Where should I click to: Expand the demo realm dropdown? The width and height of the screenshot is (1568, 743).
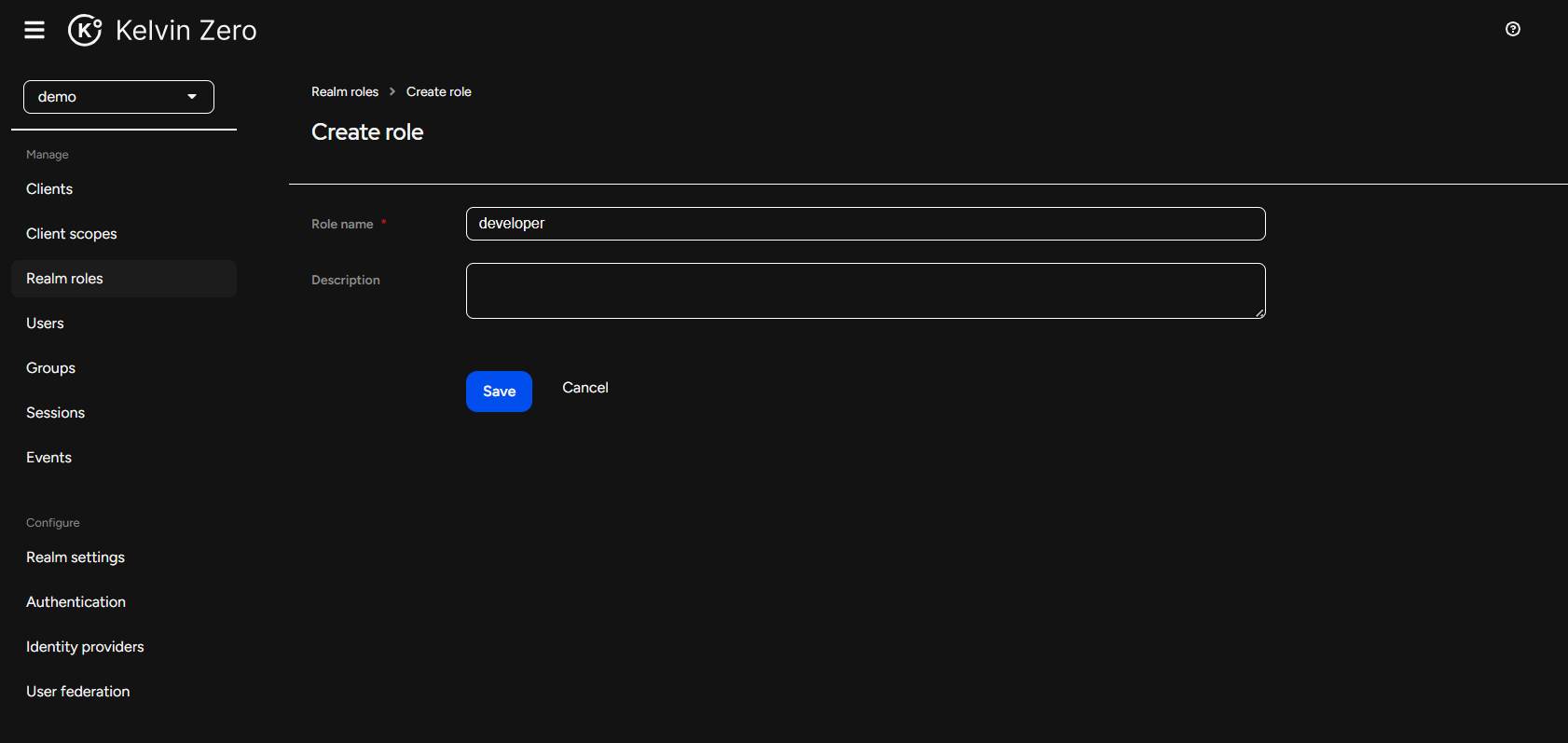pos(118,97)
